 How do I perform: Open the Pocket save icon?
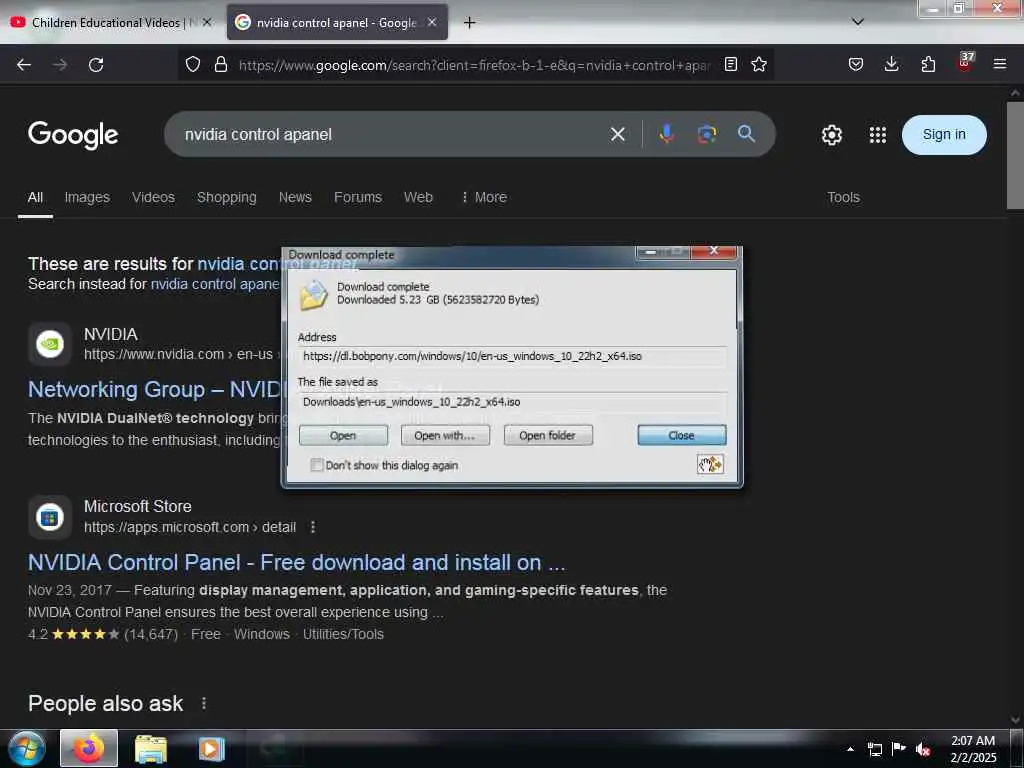(x=856, y=64)
